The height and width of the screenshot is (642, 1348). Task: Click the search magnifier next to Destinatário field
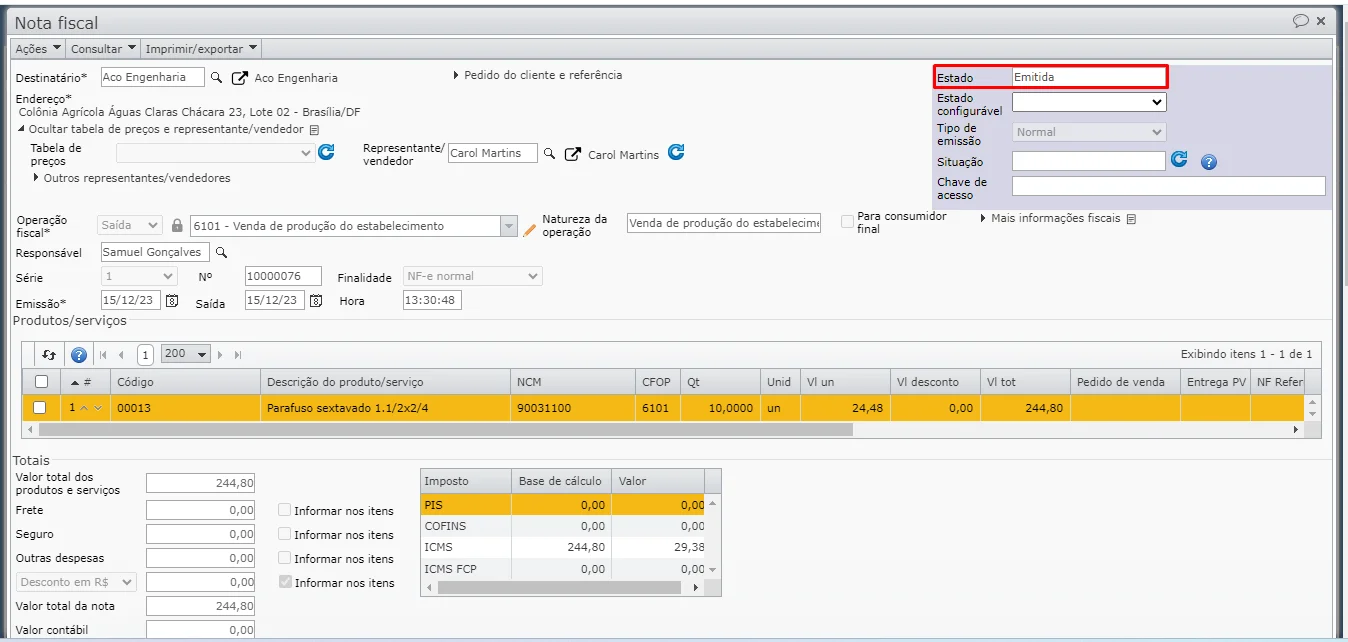218,77
